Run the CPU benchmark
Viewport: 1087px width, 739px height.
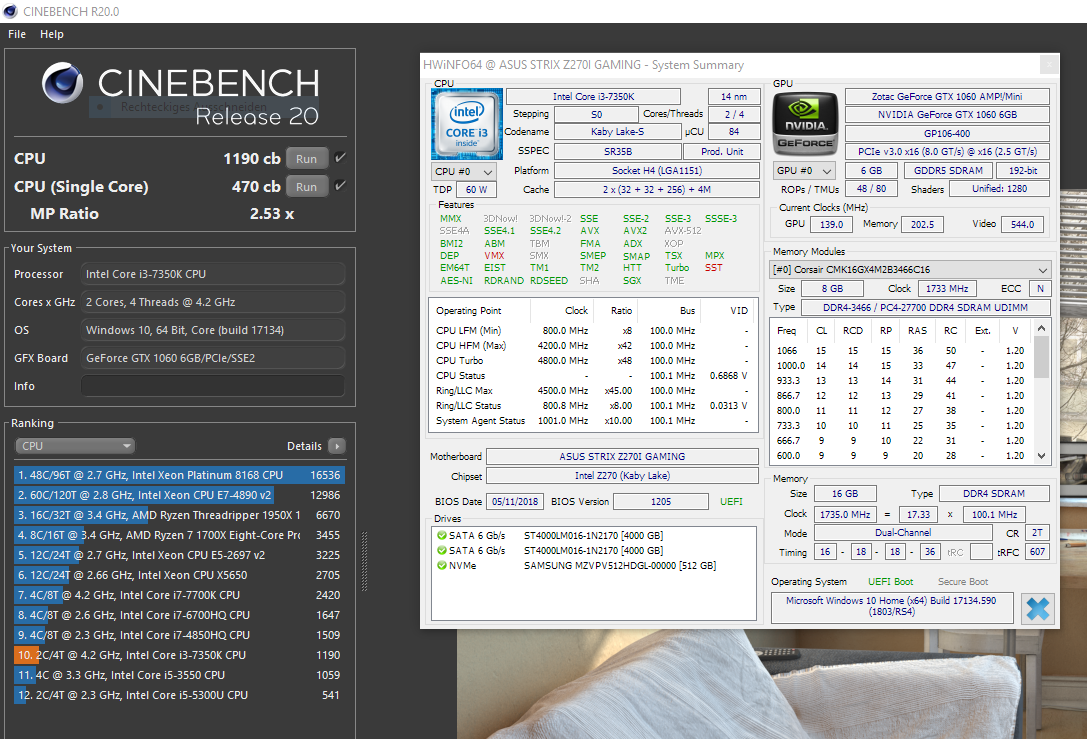coord(306,159)
